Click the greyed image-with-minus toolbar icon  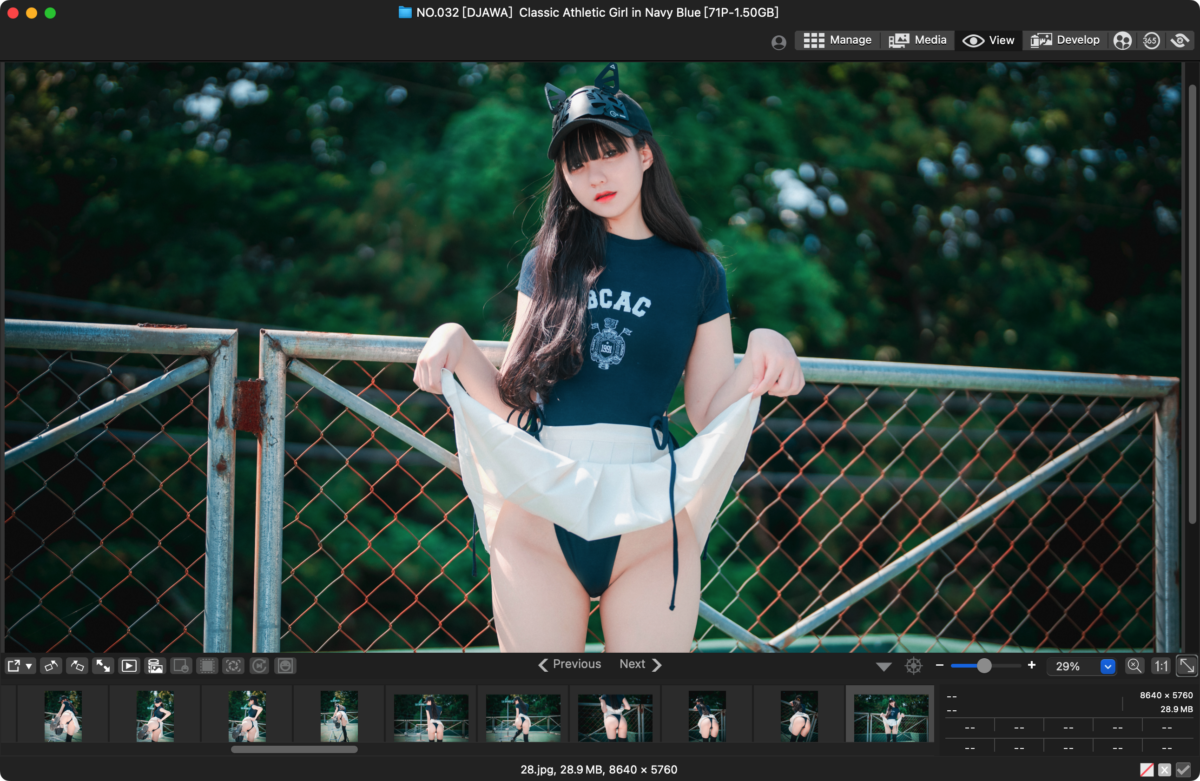tap(181, 665)
